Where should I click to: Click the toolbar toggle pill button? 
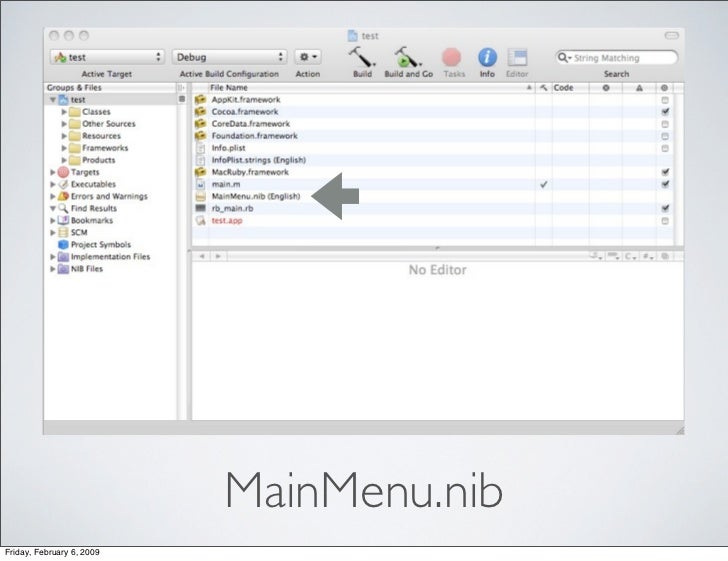671,36
